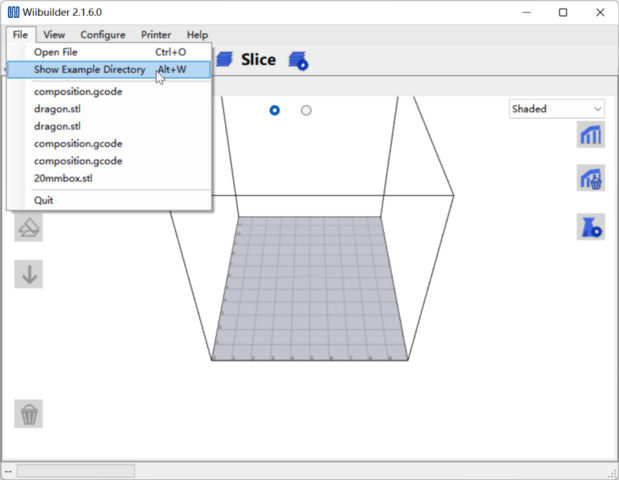Select Quit from the File menu

coord(44,200)
